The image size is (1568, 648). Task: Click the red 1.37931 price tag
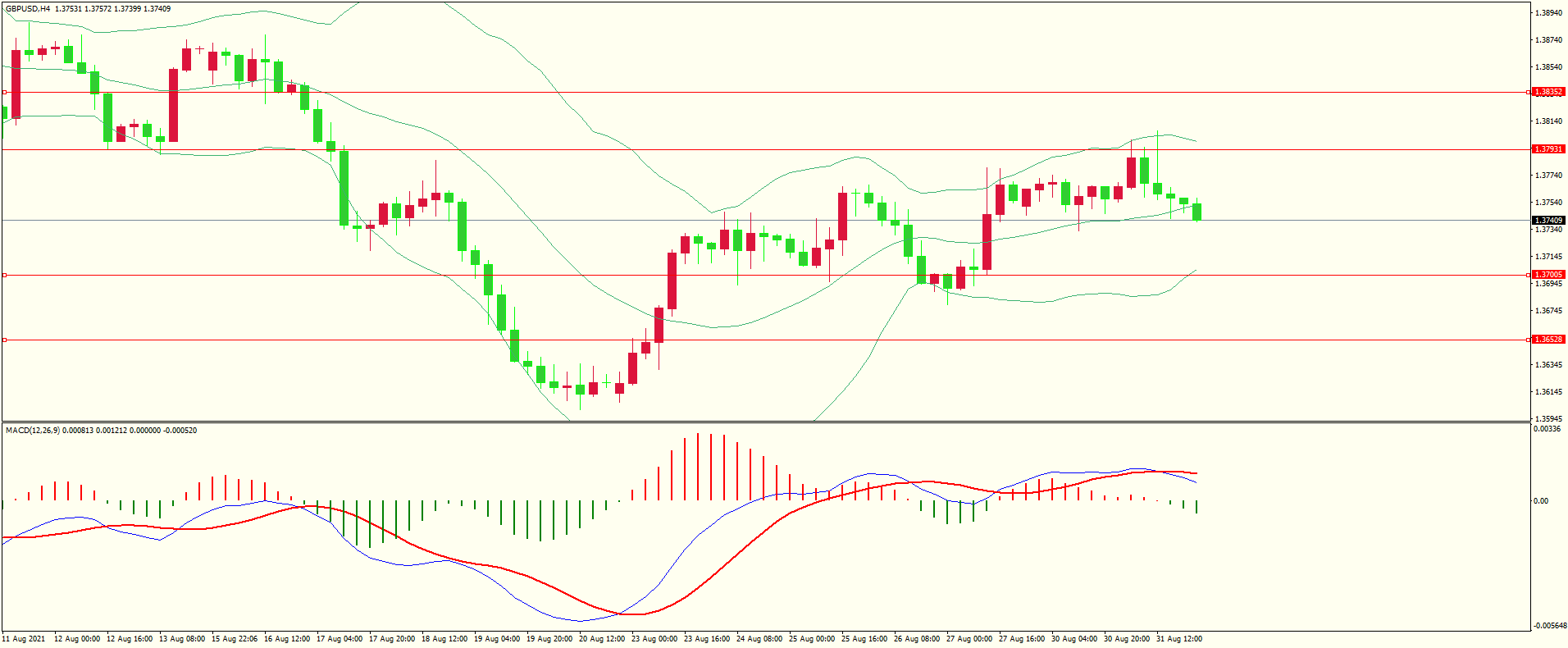click(x=1548, y=149)
